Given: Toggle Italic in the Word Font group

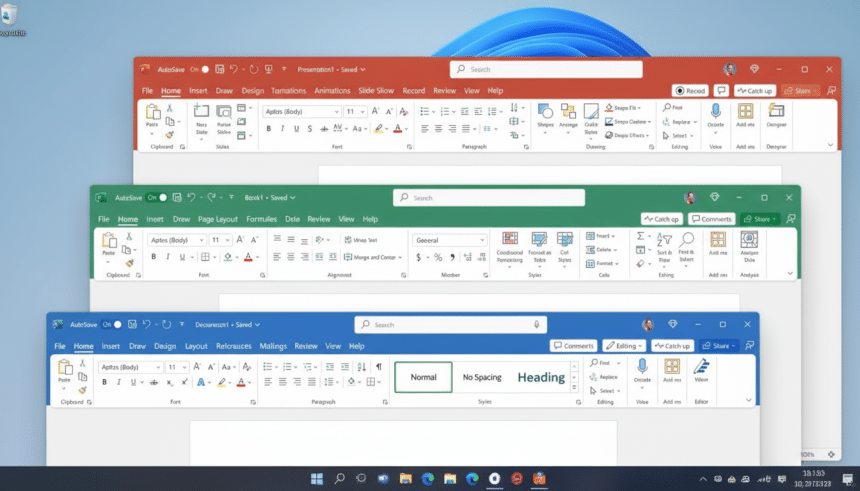Looking at the screenshot, I should pos(118,382).
